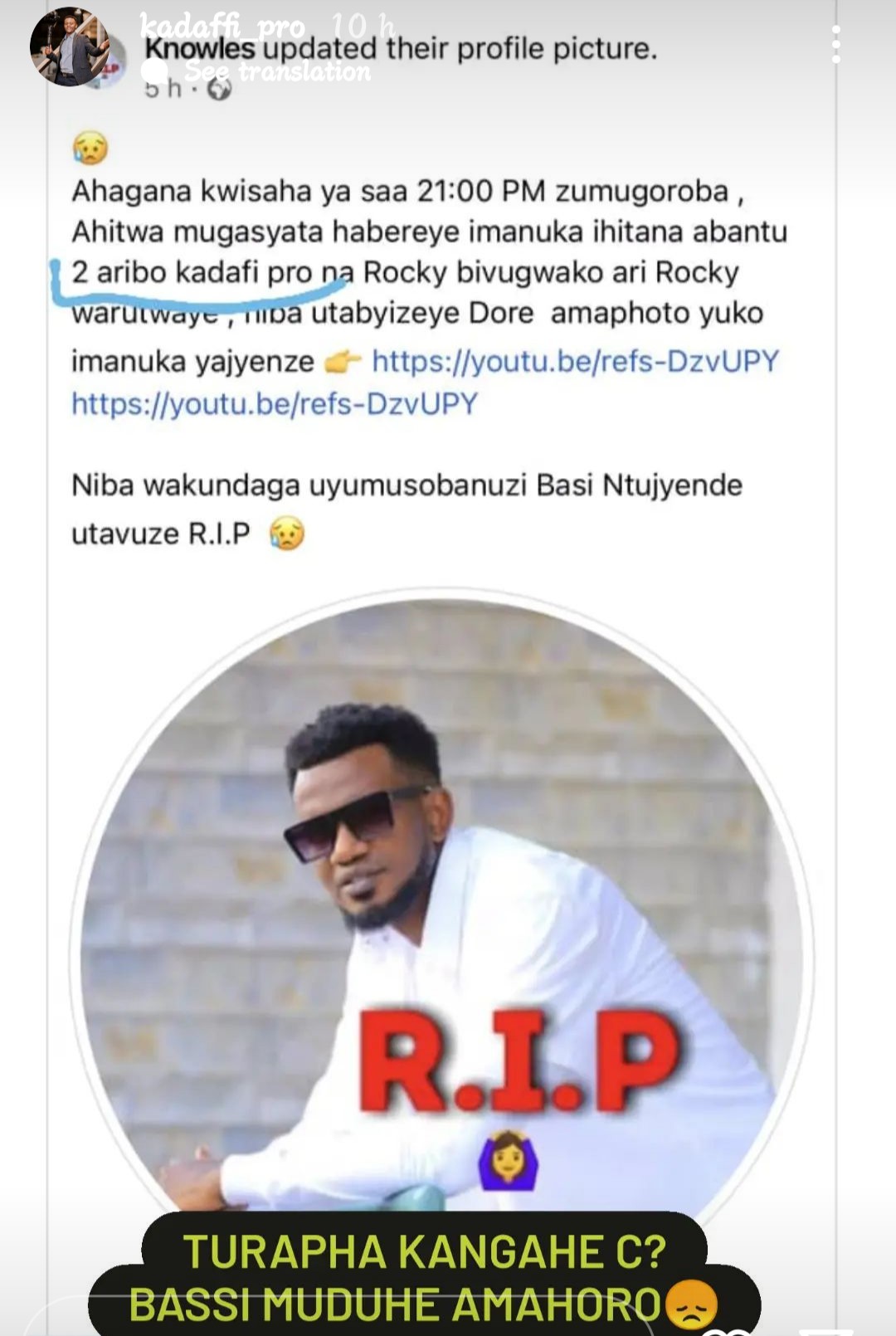The image size is (896, 1336).
Task: Tap the pointing-hand emoji before the link
Action: point(342,362)
